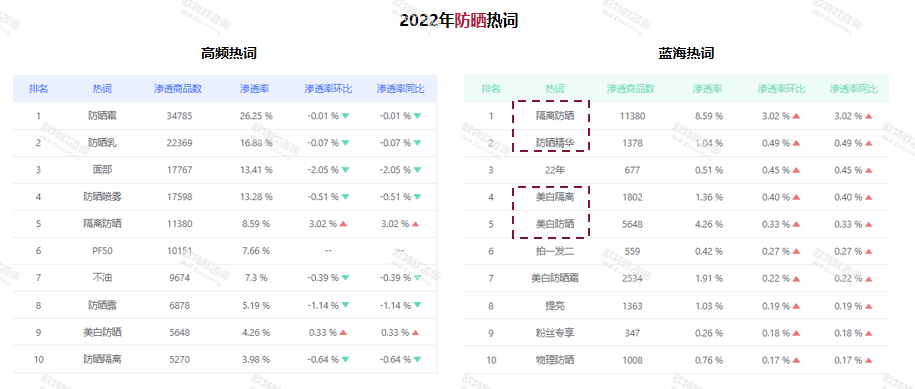Click green down arrow next to -2.05 % 环比
Image resolution: width=915 pixels, height=389 pixels.
(x=345, y=170)
